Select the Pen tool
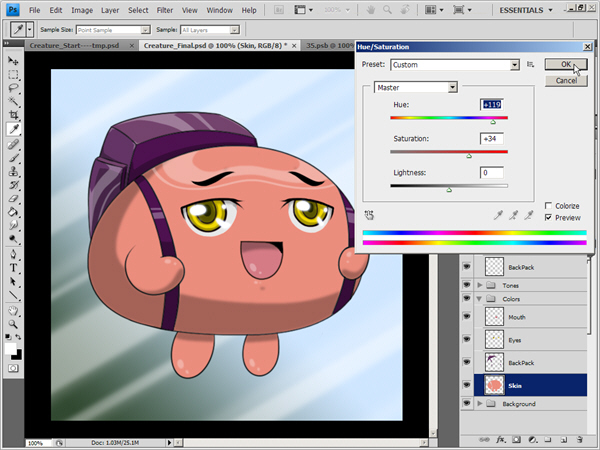Screen dimensions: 600x450 pyautogui.click(x=13, y=254)
